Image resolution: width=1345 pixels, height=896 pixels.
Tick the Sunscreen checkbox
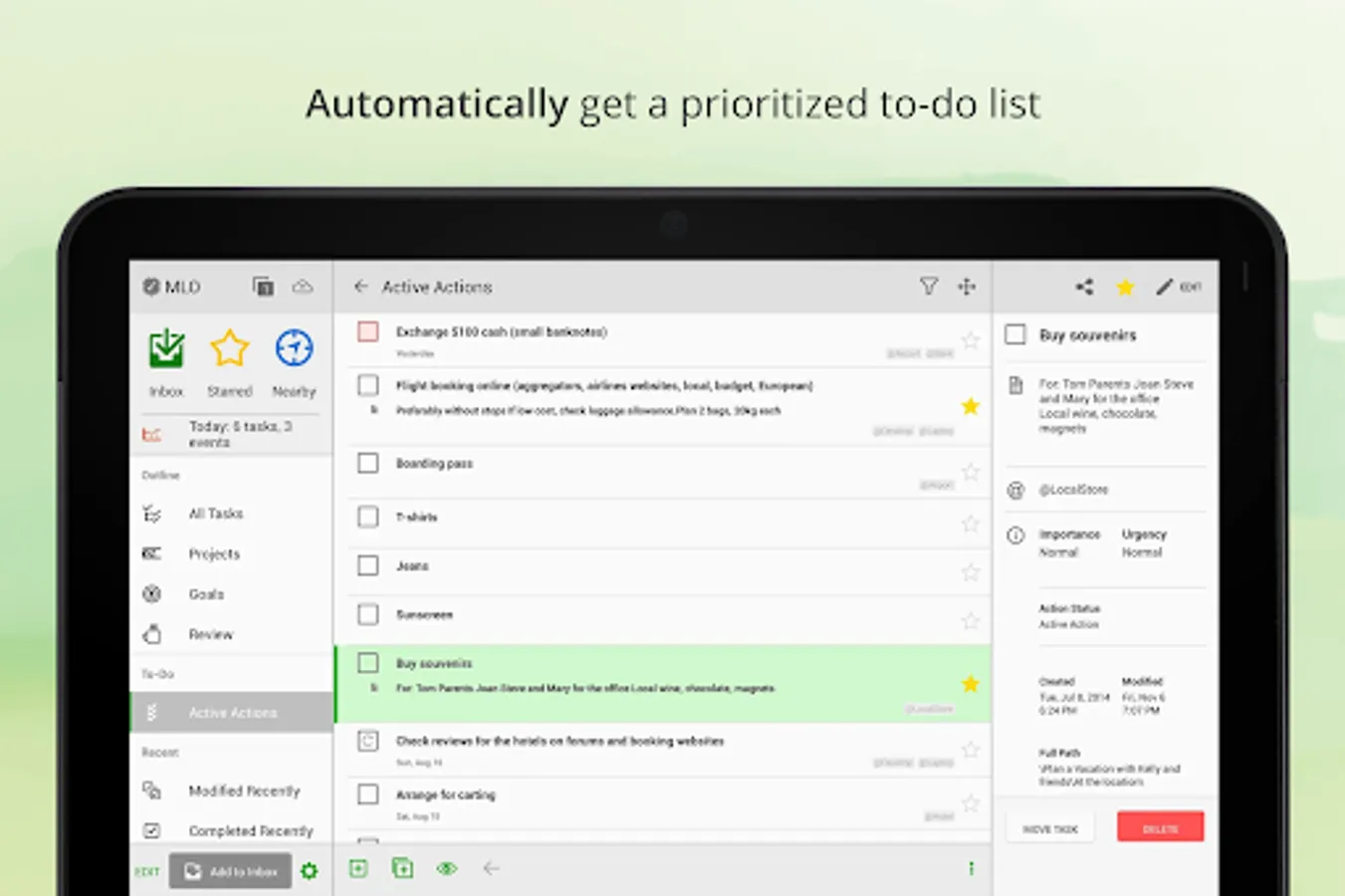368,614
